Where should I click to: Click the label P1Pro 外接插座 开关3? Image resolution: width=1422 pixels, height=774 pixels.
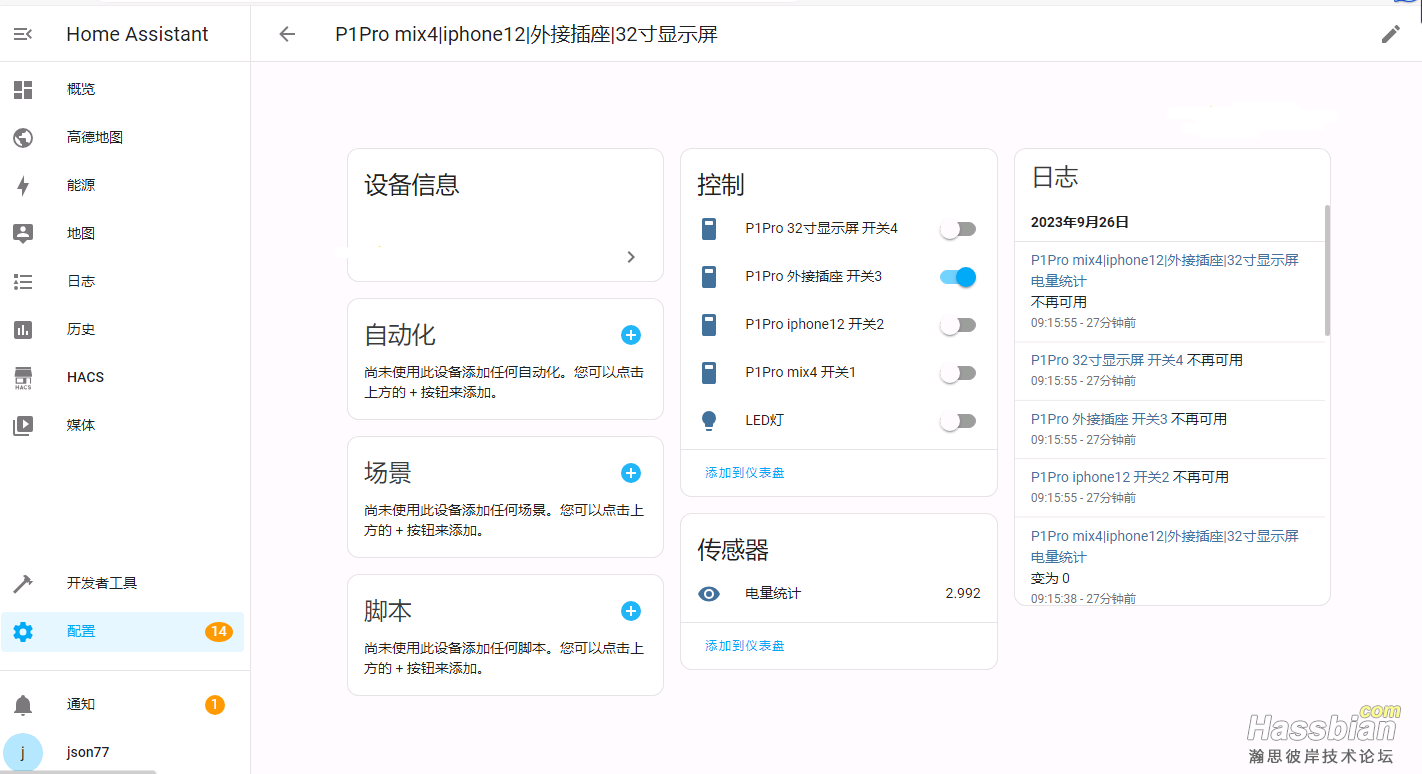(814, 276)
